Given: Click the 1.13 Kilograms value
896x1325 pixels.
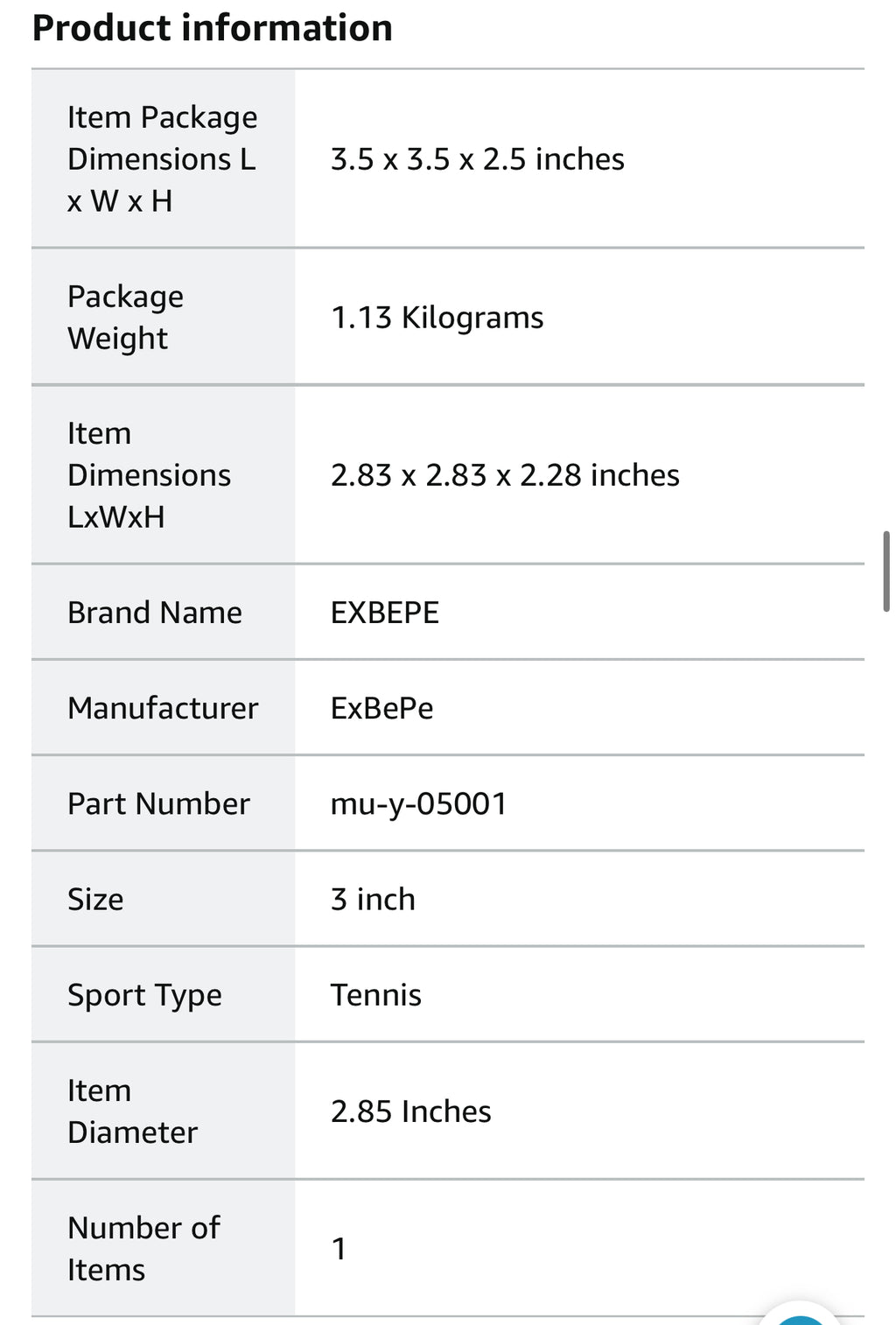Looking at the screenshot, I should pyautogui.click(x=437, y=318).
